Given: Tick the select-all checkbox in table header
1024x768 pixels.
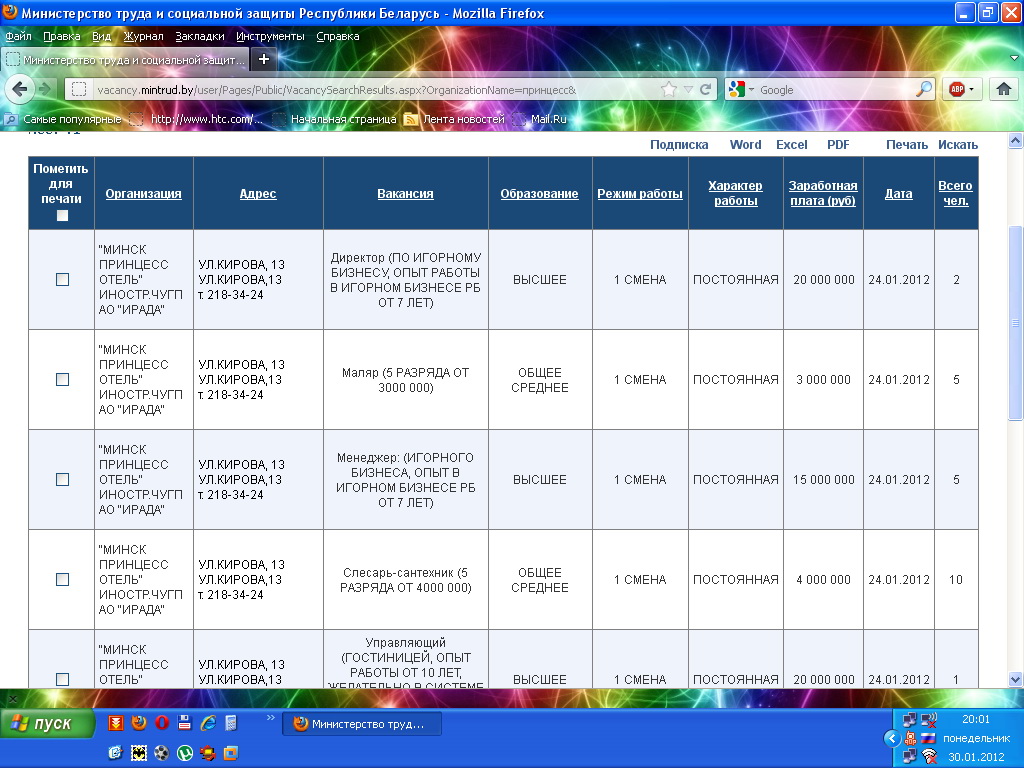Looking at the screenshot, I should pos(62,215).
